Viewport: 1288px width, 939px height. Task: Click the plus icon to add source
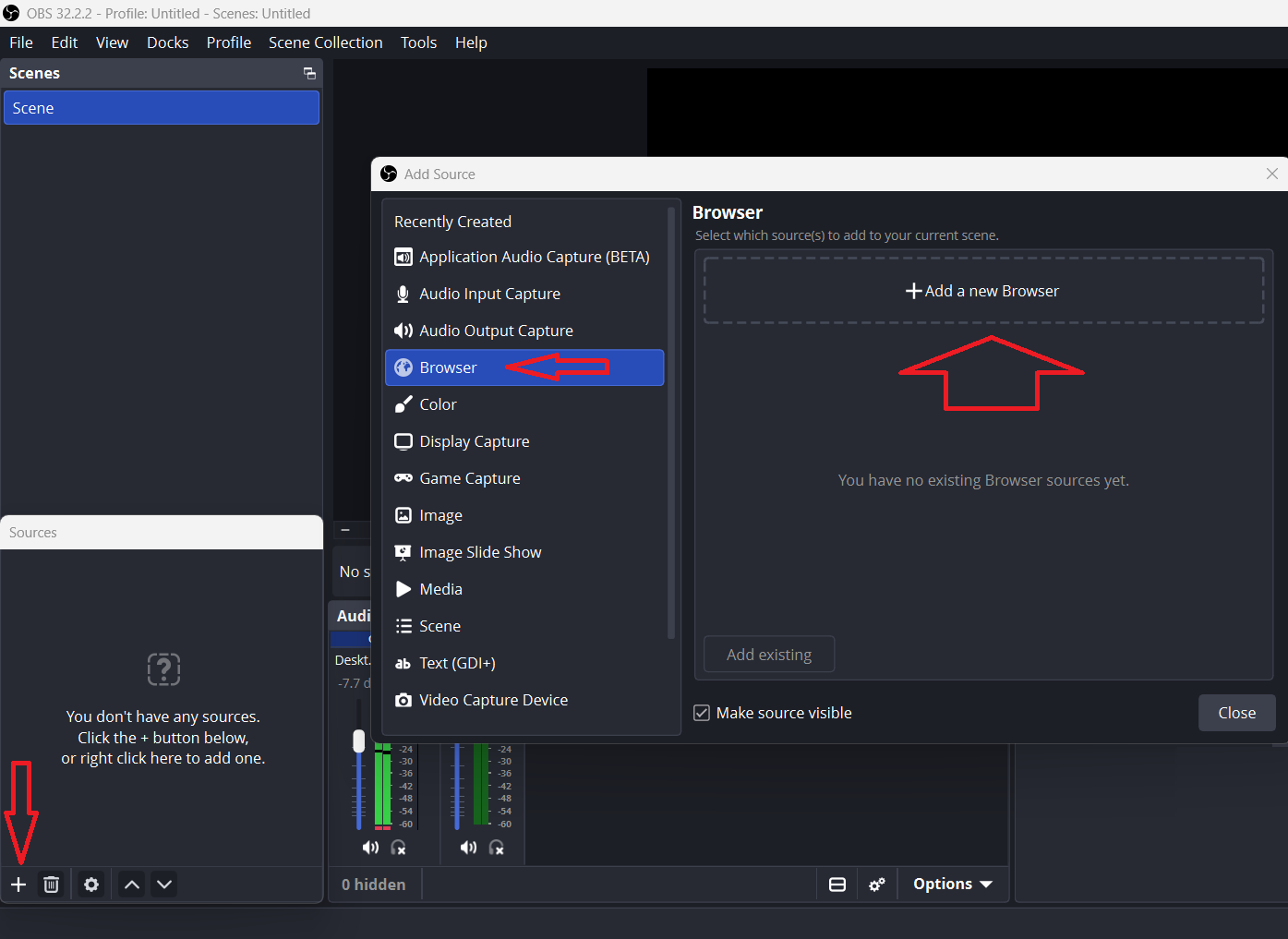(18, 885)
